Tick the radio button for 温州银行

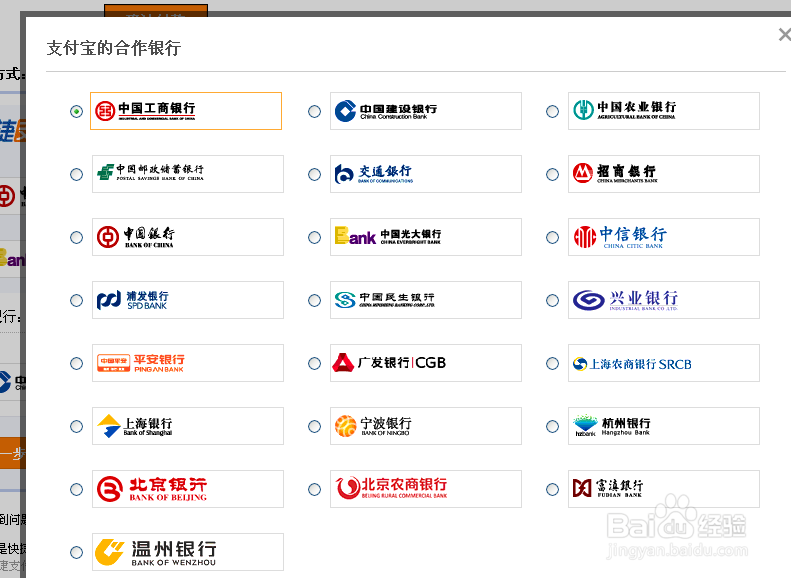76,553
